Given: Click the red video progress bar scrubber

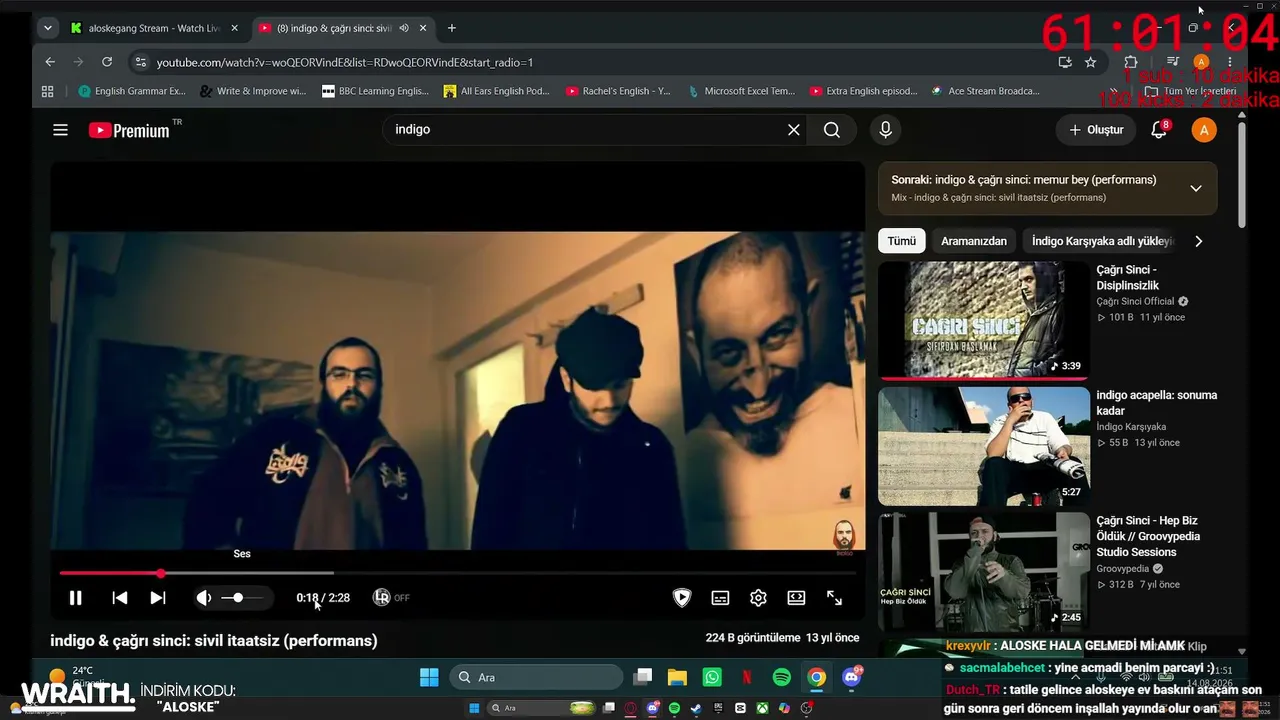Looking at the screenshot, I should click(161, 573).
